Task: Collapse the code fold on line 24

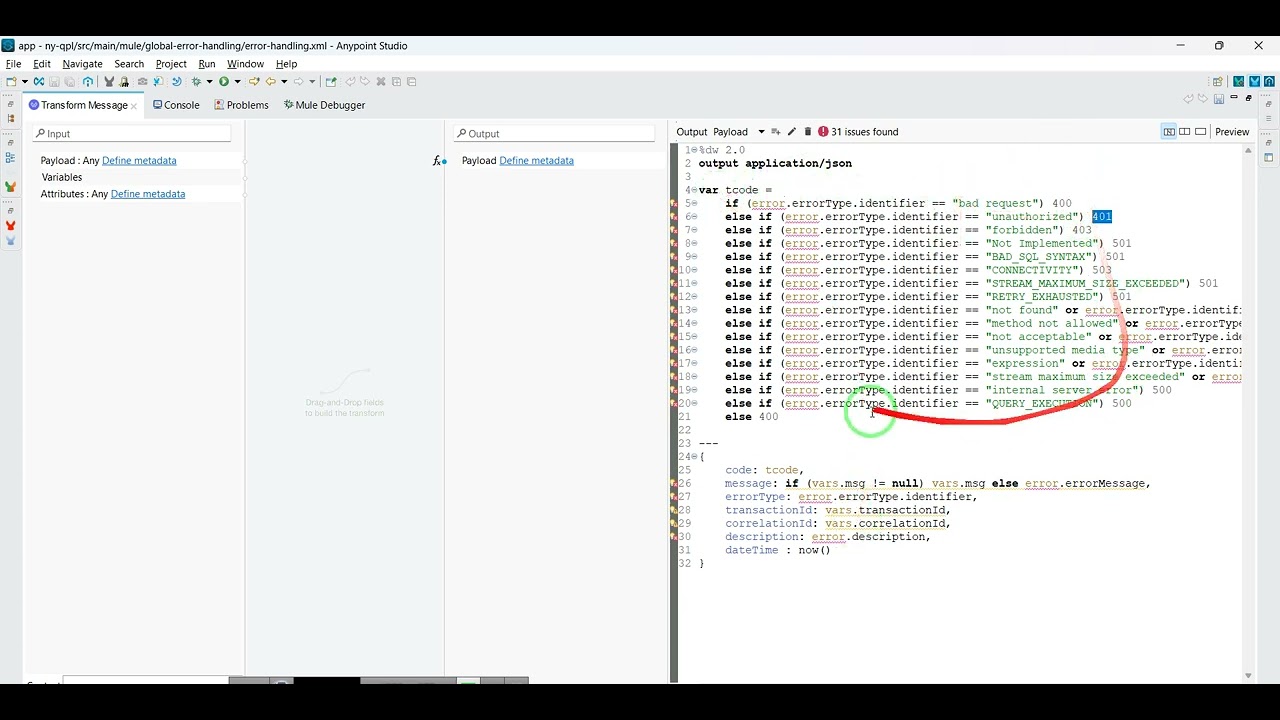Action: 694,457
